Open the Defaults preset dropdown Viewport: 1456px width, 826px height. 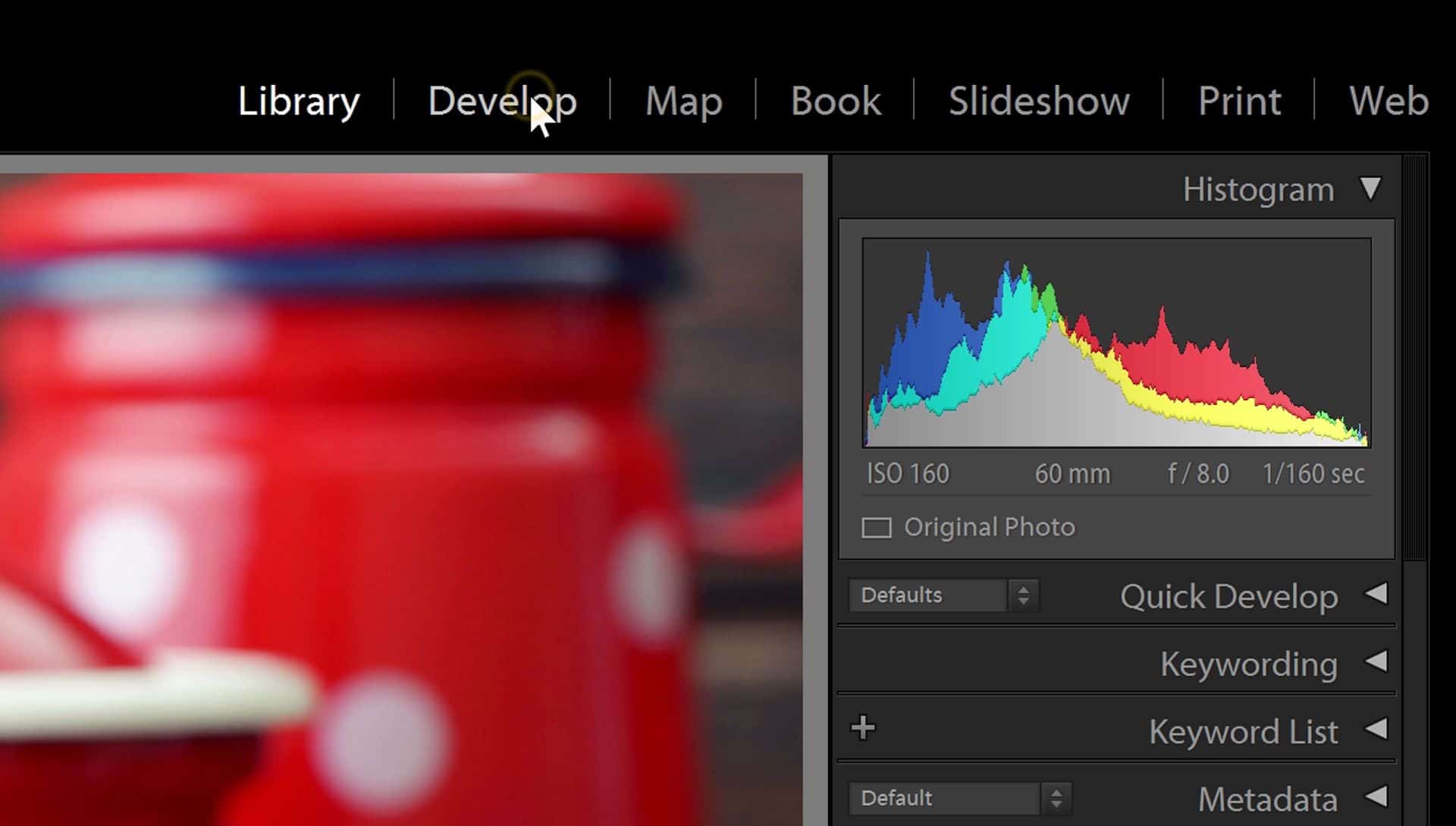943,595
